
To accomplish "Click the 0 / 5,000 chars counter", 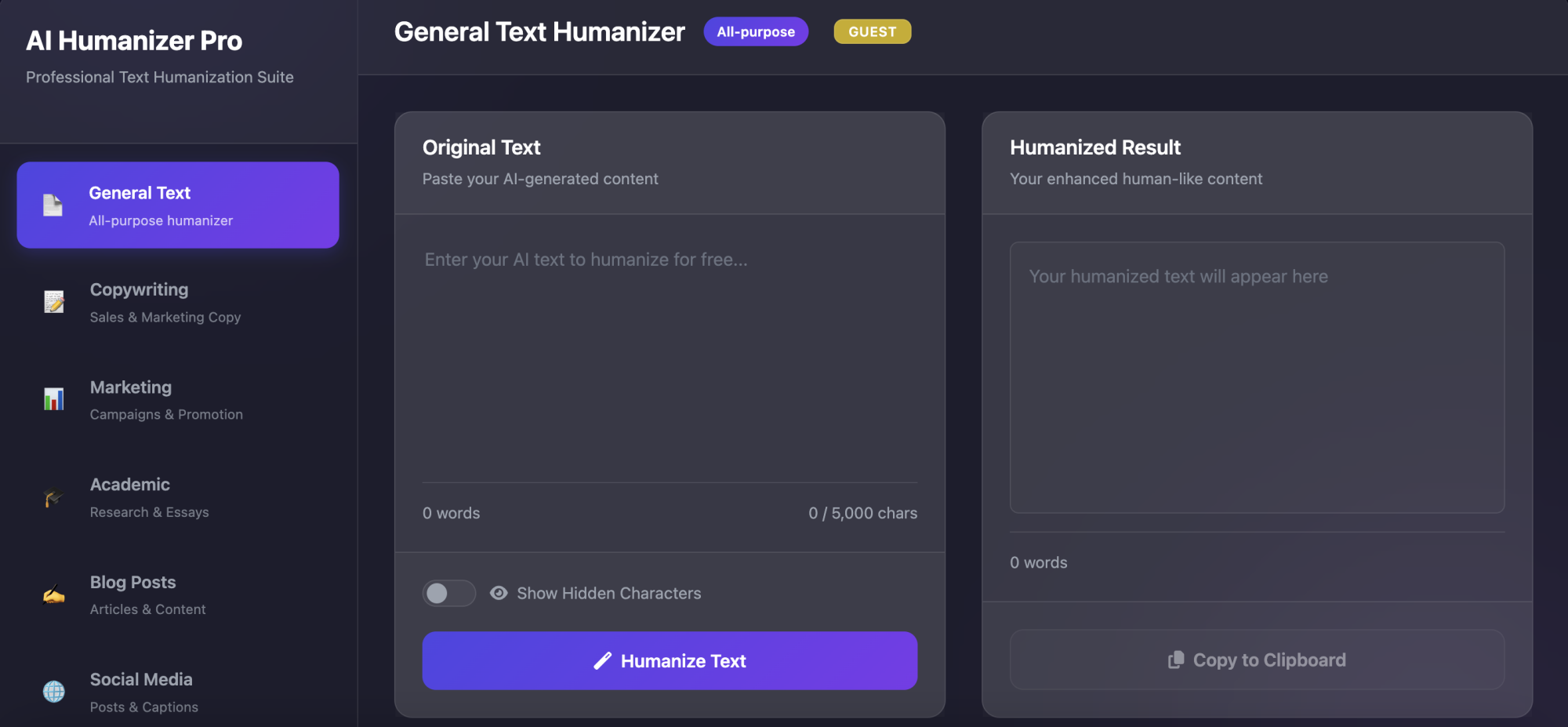I will tap(862, 513).
